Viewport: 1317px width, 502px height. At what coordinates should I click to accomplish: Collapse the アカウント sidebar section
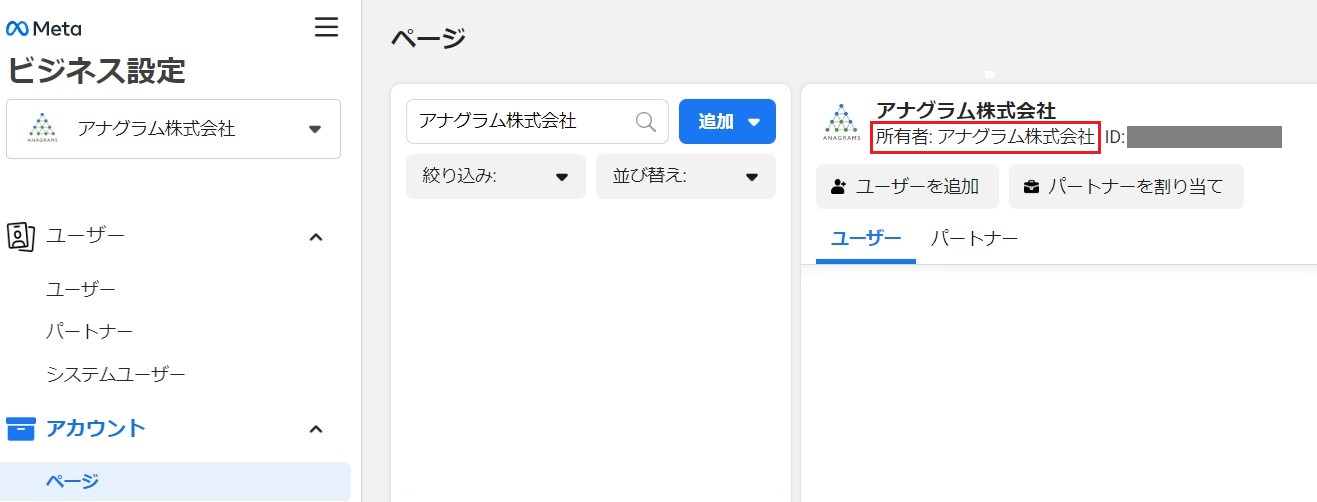point(315,429)
